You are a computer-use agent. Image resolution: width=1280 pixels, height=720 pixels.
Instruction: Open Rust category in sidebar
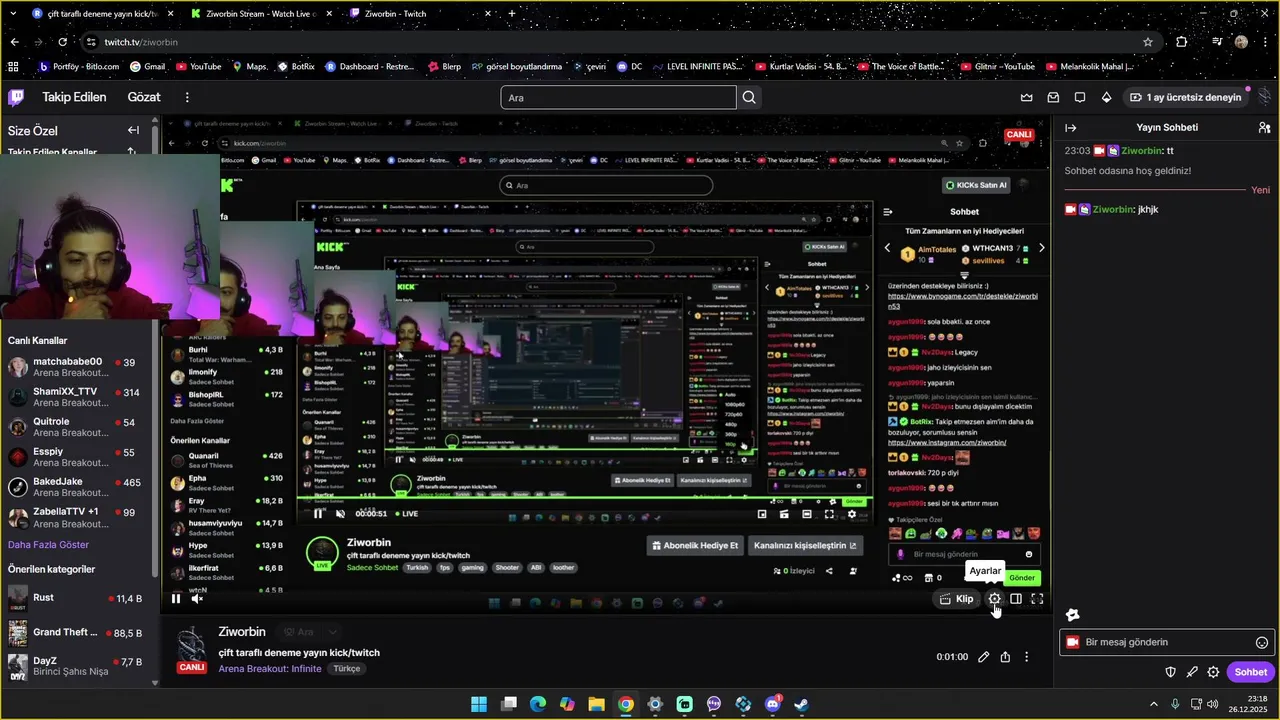(76, 599)
